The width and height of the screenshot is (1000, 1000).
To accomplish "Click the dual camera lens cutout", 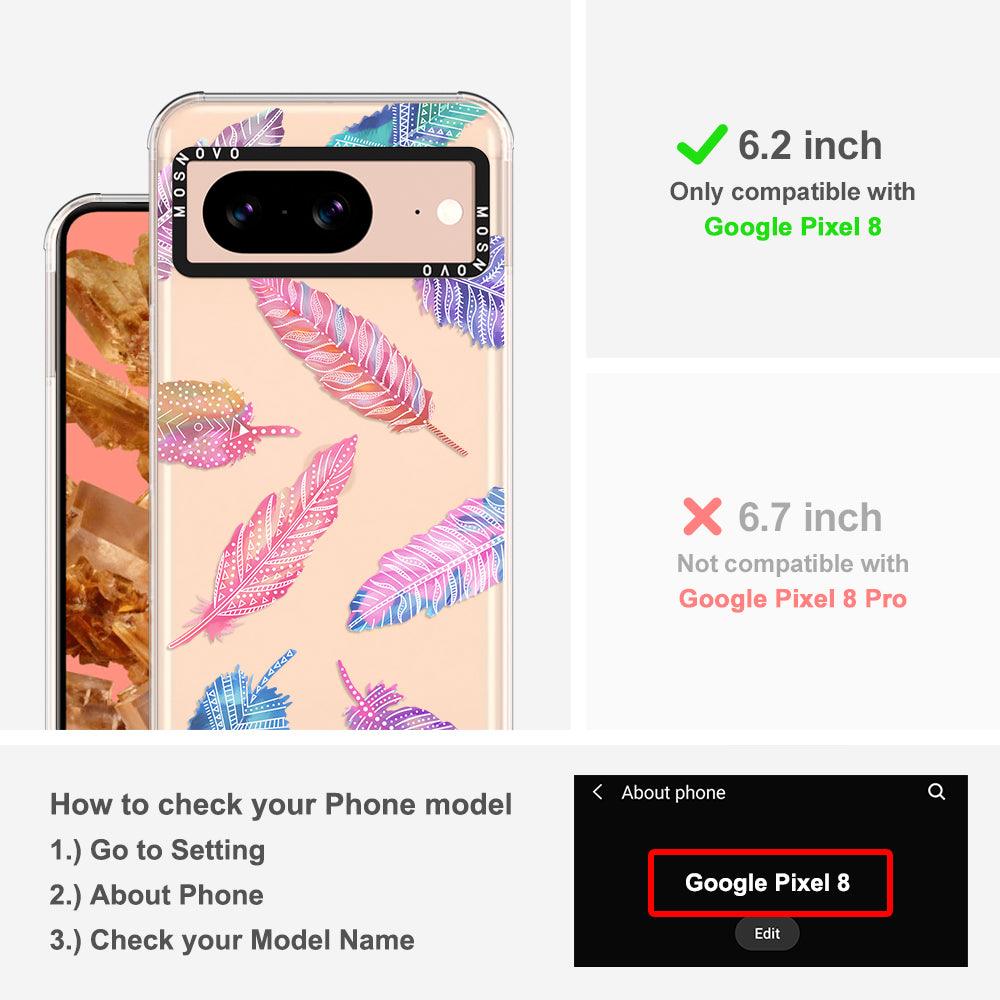I will [x=287, y=212].
